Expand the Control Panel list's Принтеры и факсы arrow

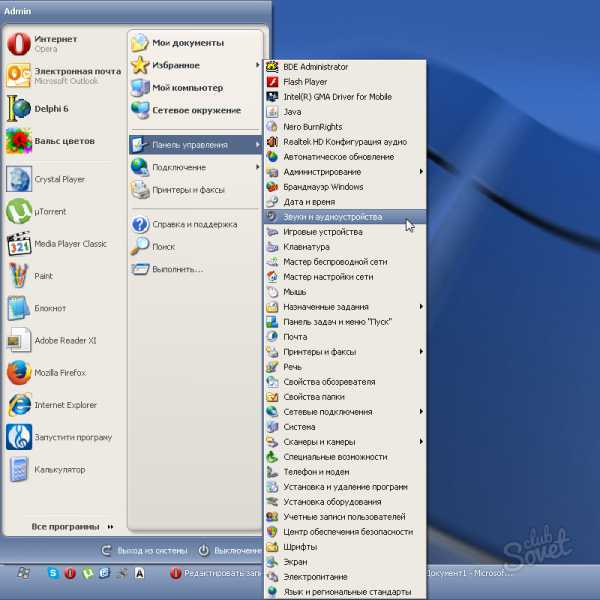[421, 351]
